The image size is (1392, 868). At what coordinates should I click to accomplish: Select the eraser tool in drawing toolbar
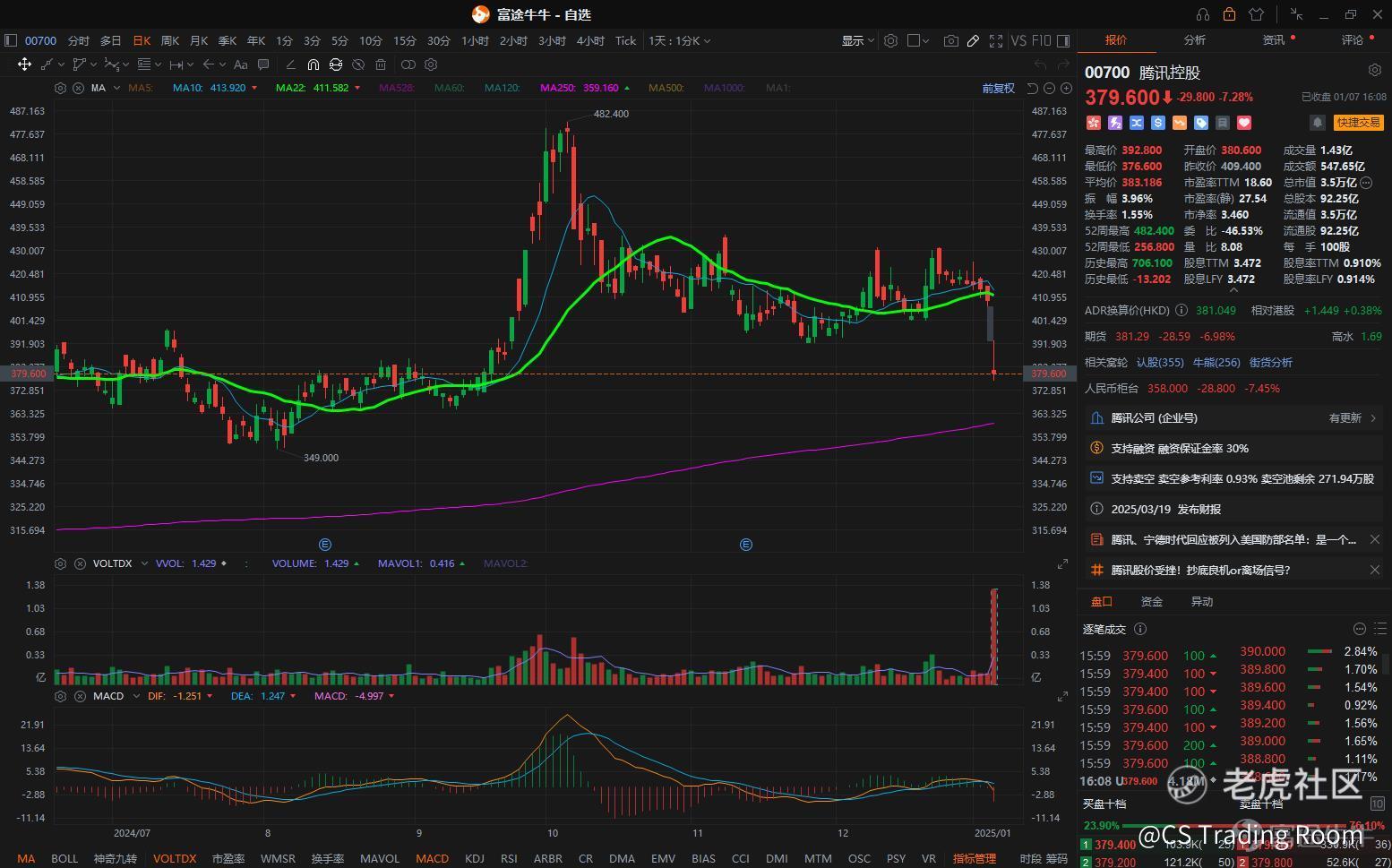290,64
